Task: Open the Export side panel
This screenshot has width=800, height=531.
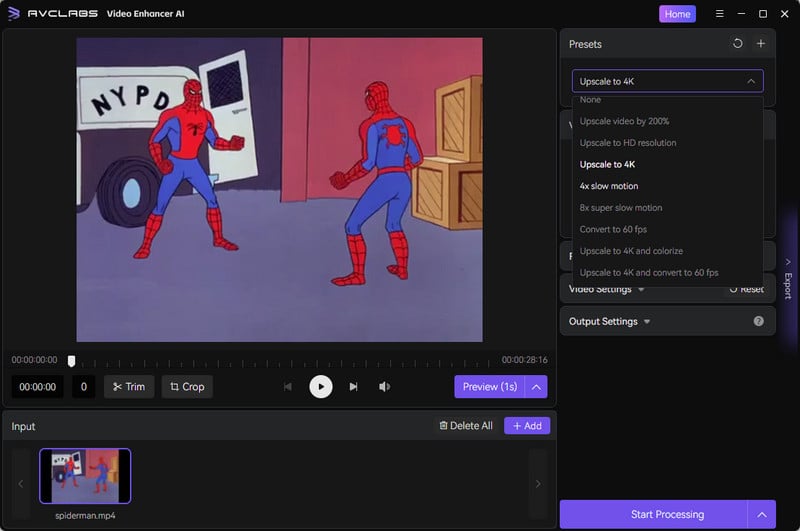Action: coord(788,280)
